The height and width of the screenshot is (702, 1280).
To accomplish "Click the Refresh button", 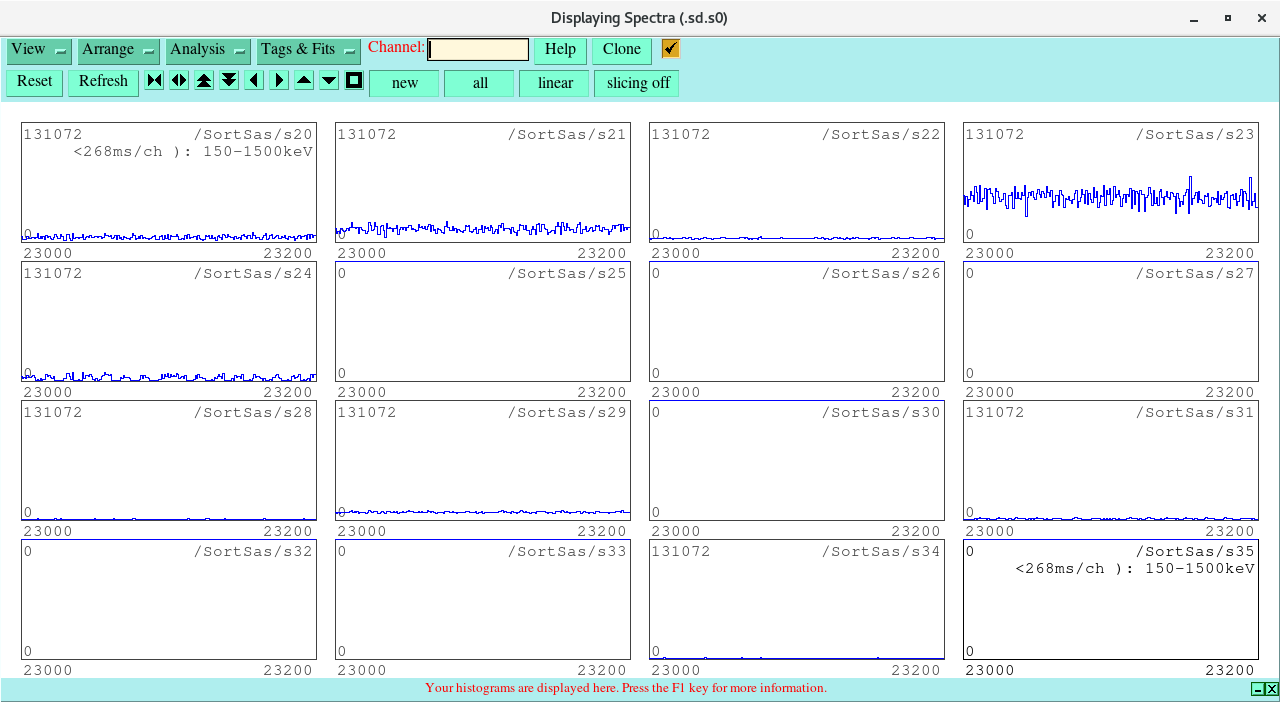I will pyautogui.click(x=103, y=82).
